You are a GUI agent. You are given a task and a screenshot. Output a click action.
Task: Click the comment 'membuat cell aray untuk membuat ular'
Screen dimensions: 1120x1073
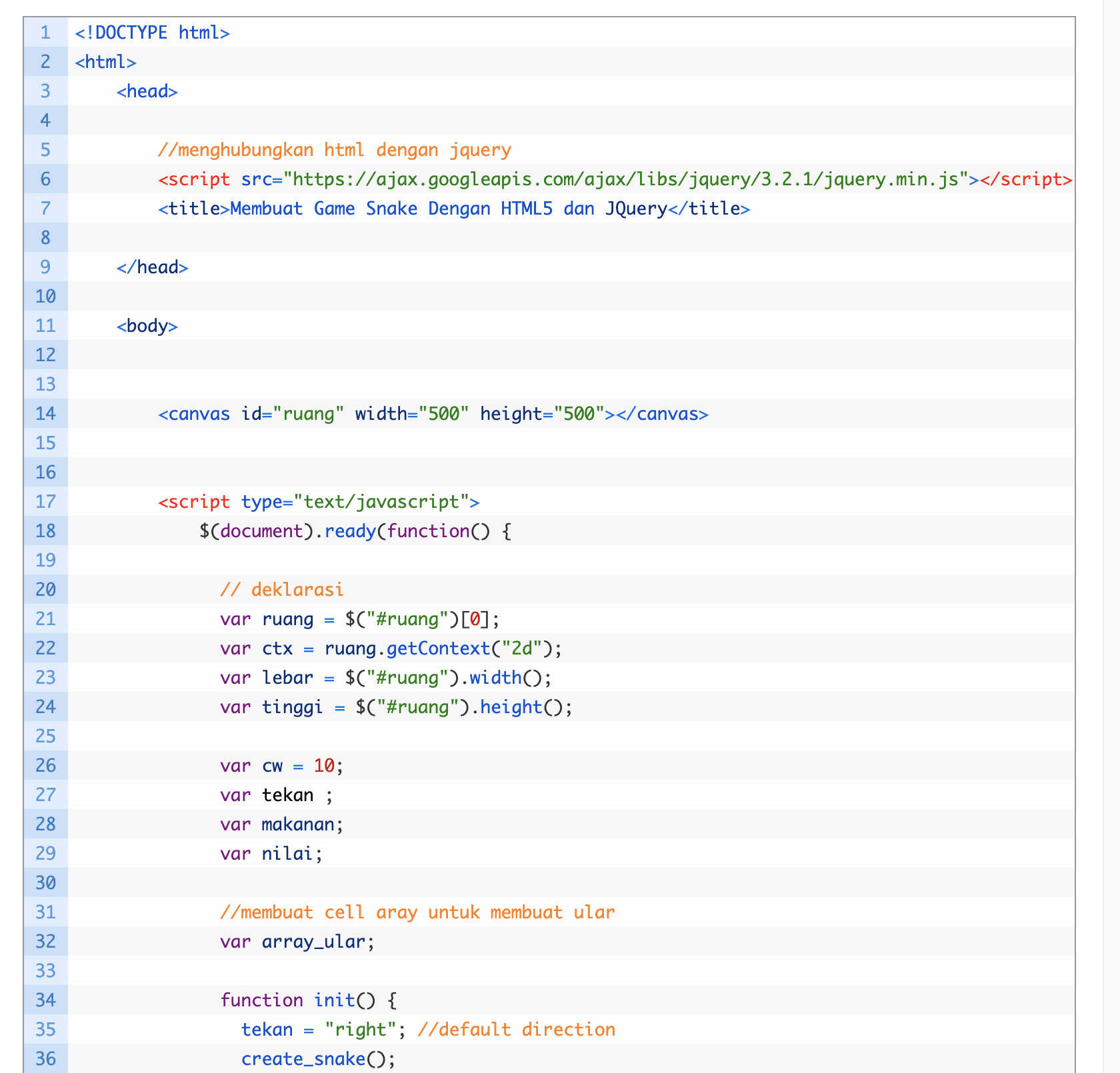(x=417, y=912)
